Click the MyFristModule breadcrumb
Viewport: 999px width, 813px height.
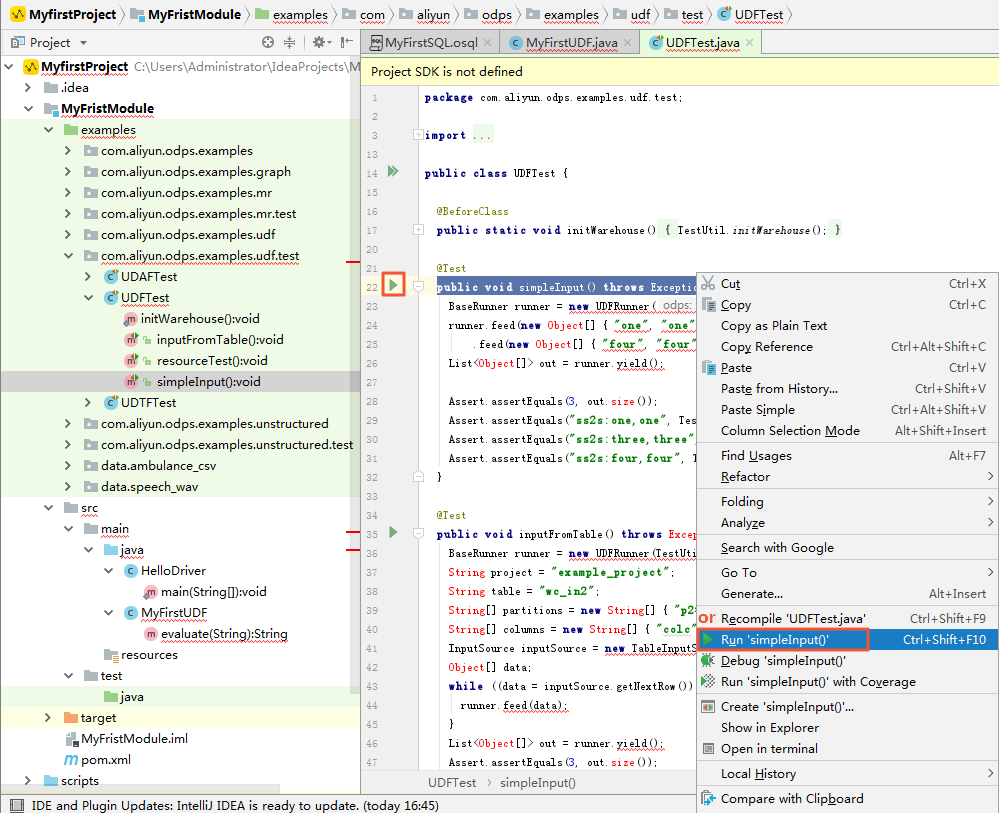194,15
